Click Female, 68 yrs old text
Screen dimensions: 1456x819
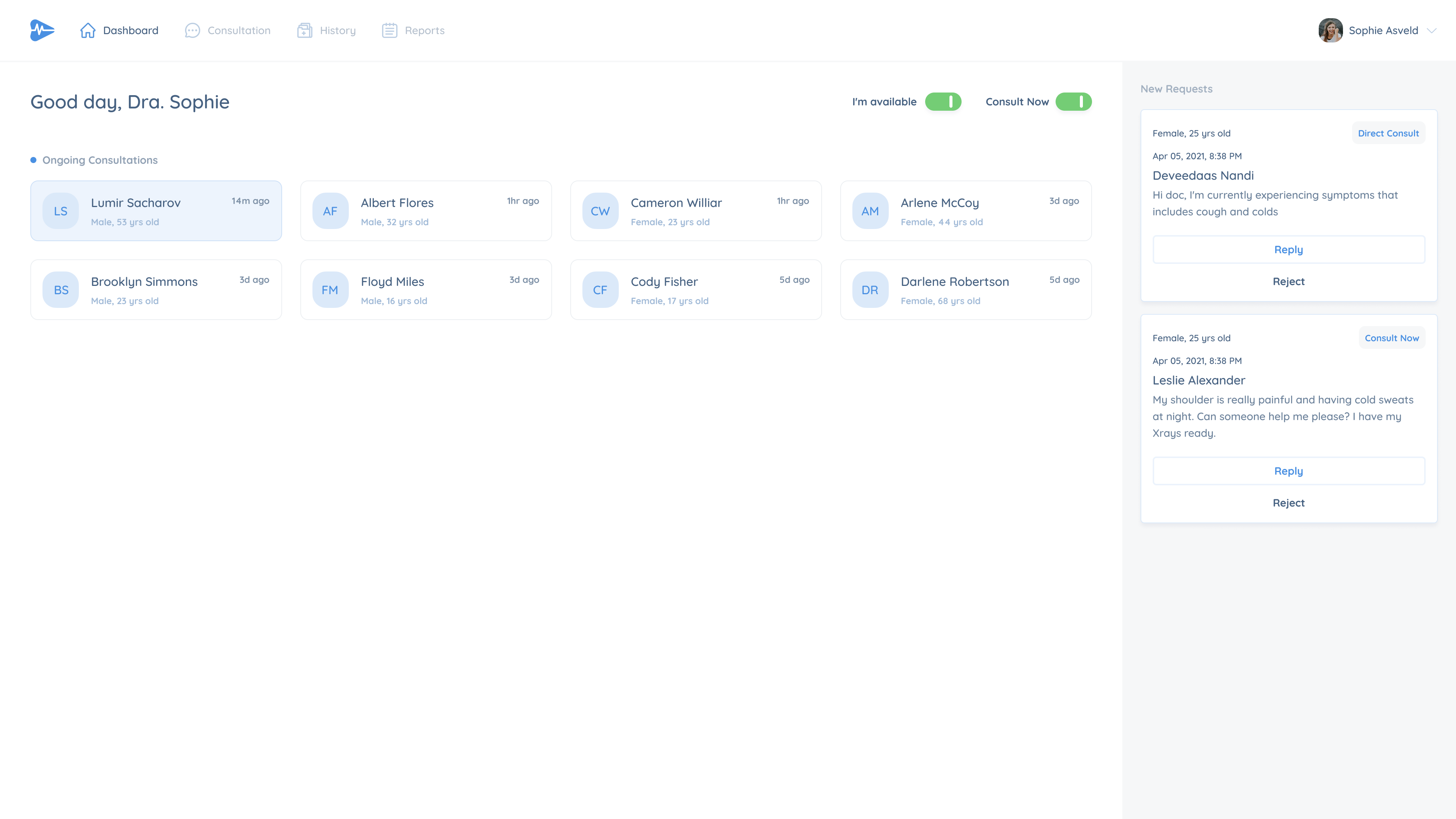(940, 301)
